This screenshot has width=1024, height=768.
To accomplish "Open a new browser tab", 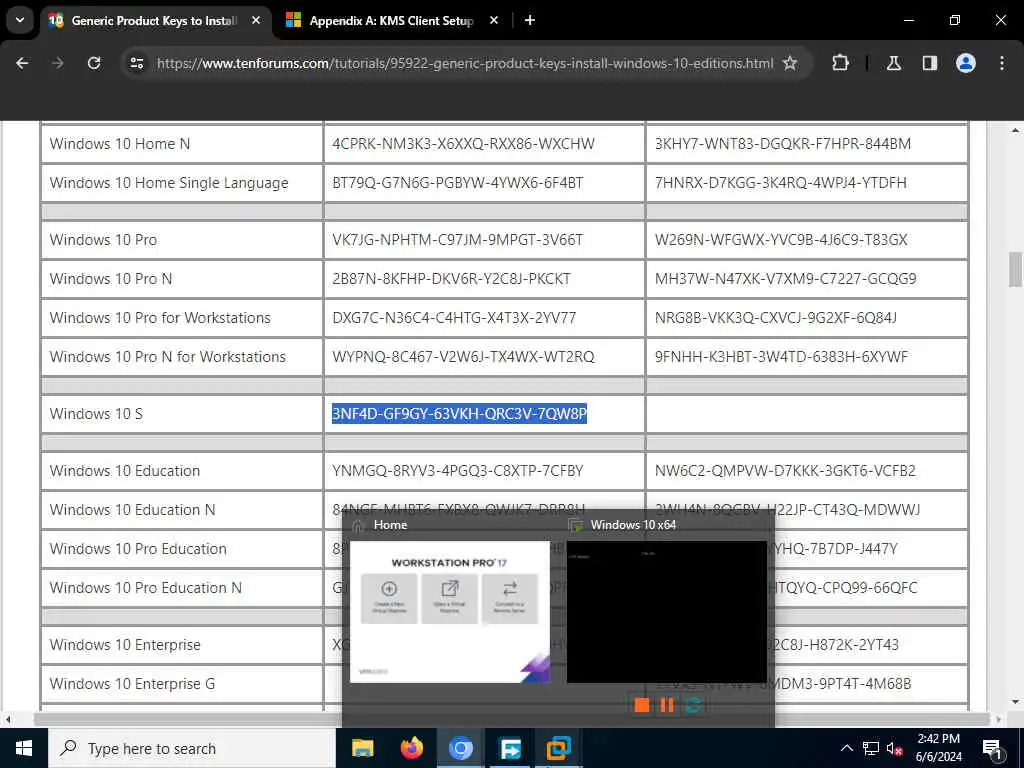I will pos(530,20).
